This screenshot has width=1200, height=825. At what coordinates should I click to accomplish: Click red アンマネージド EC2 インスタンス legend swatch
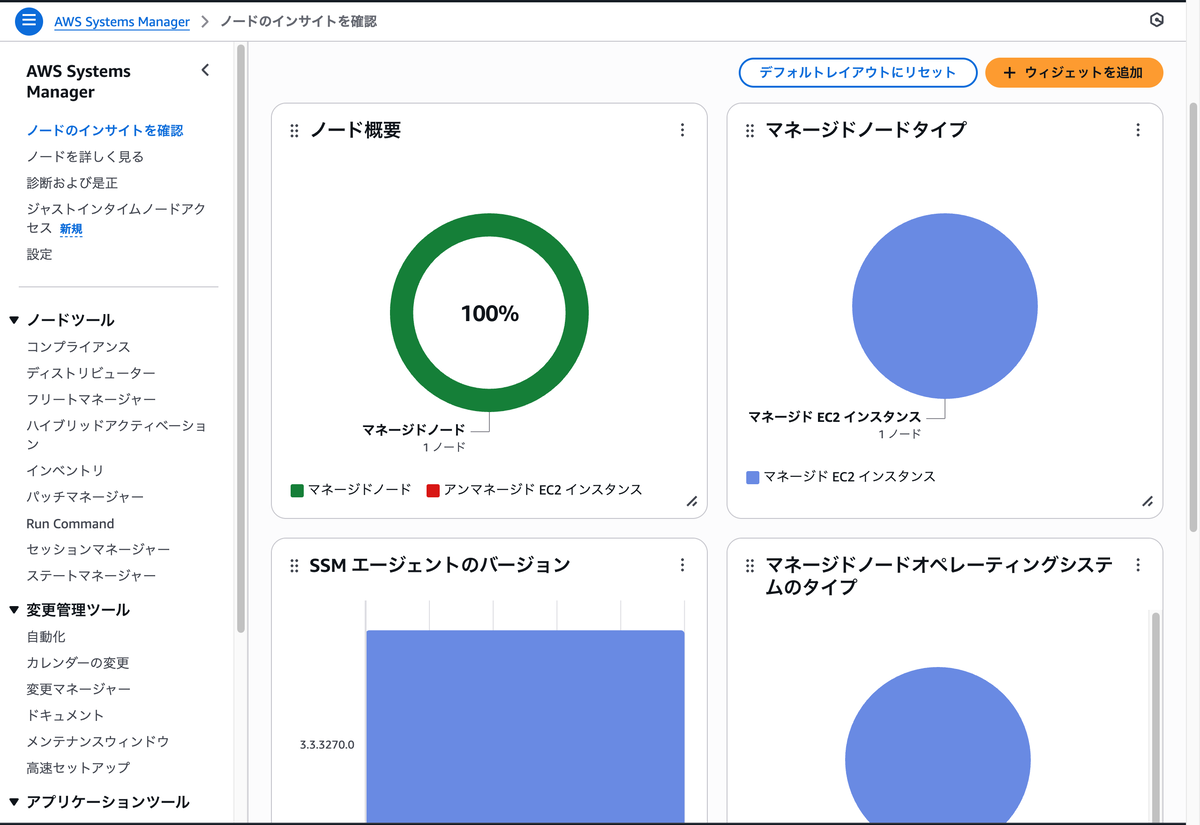pyautogui.click(x=433, y=490)
